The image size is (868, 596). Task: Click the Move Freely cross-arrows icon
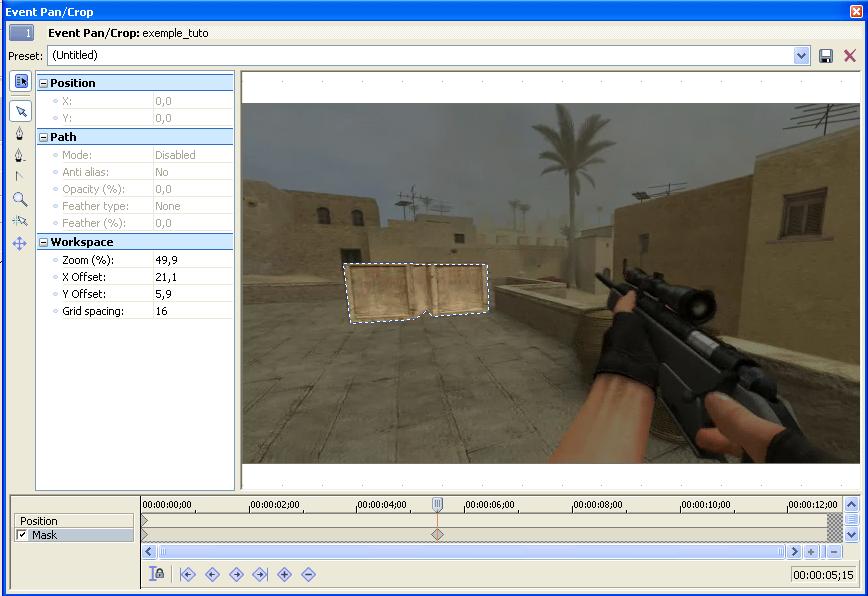coord(19,243)
